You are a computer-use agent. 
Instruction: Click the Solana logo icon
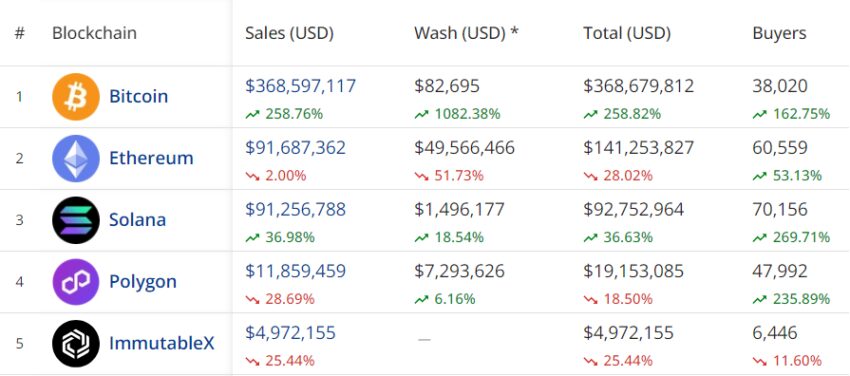[76, 220]
